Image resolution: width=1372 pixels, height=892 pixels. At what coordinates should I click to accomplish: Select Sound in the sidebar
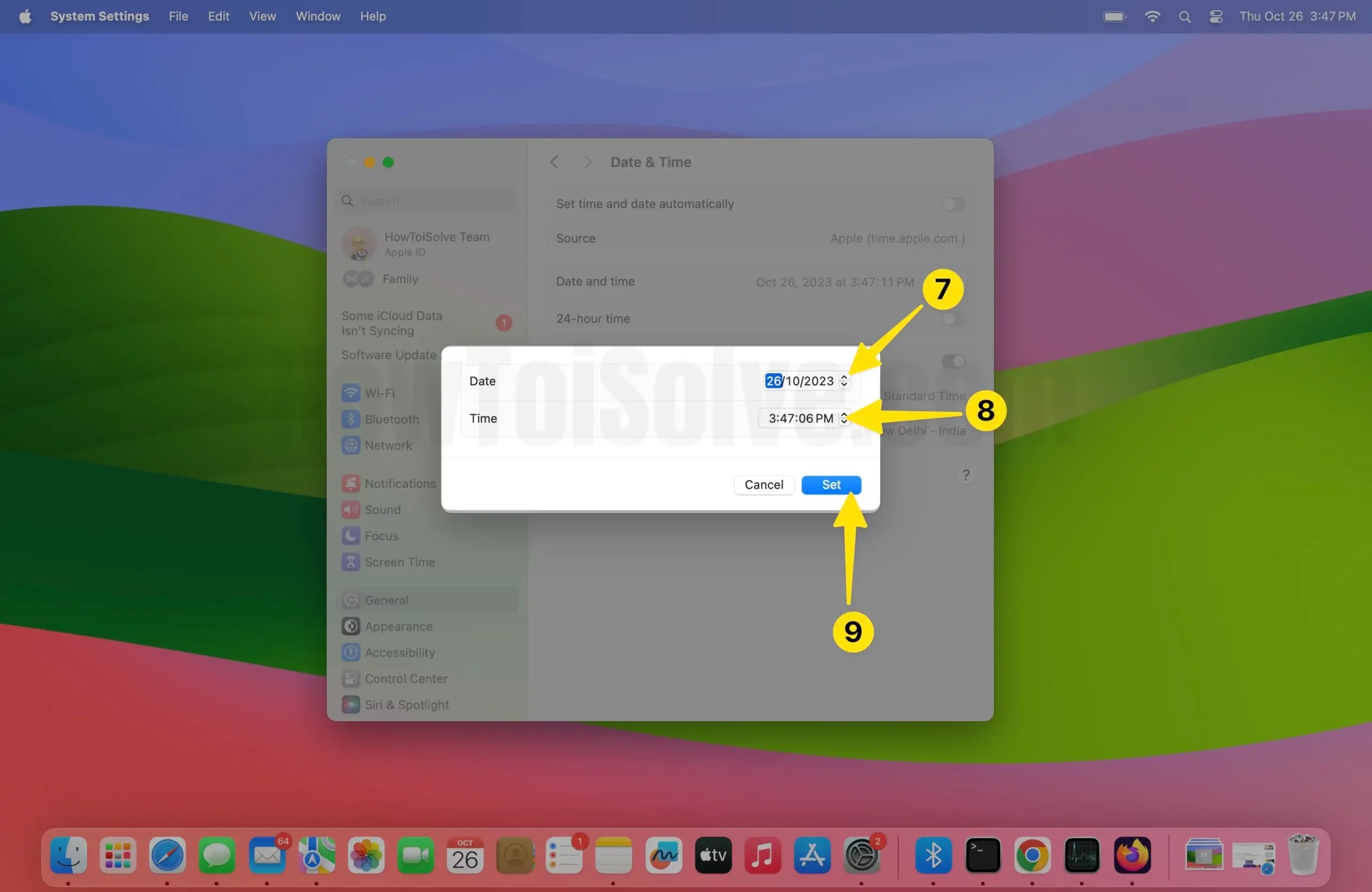(383, 509)
